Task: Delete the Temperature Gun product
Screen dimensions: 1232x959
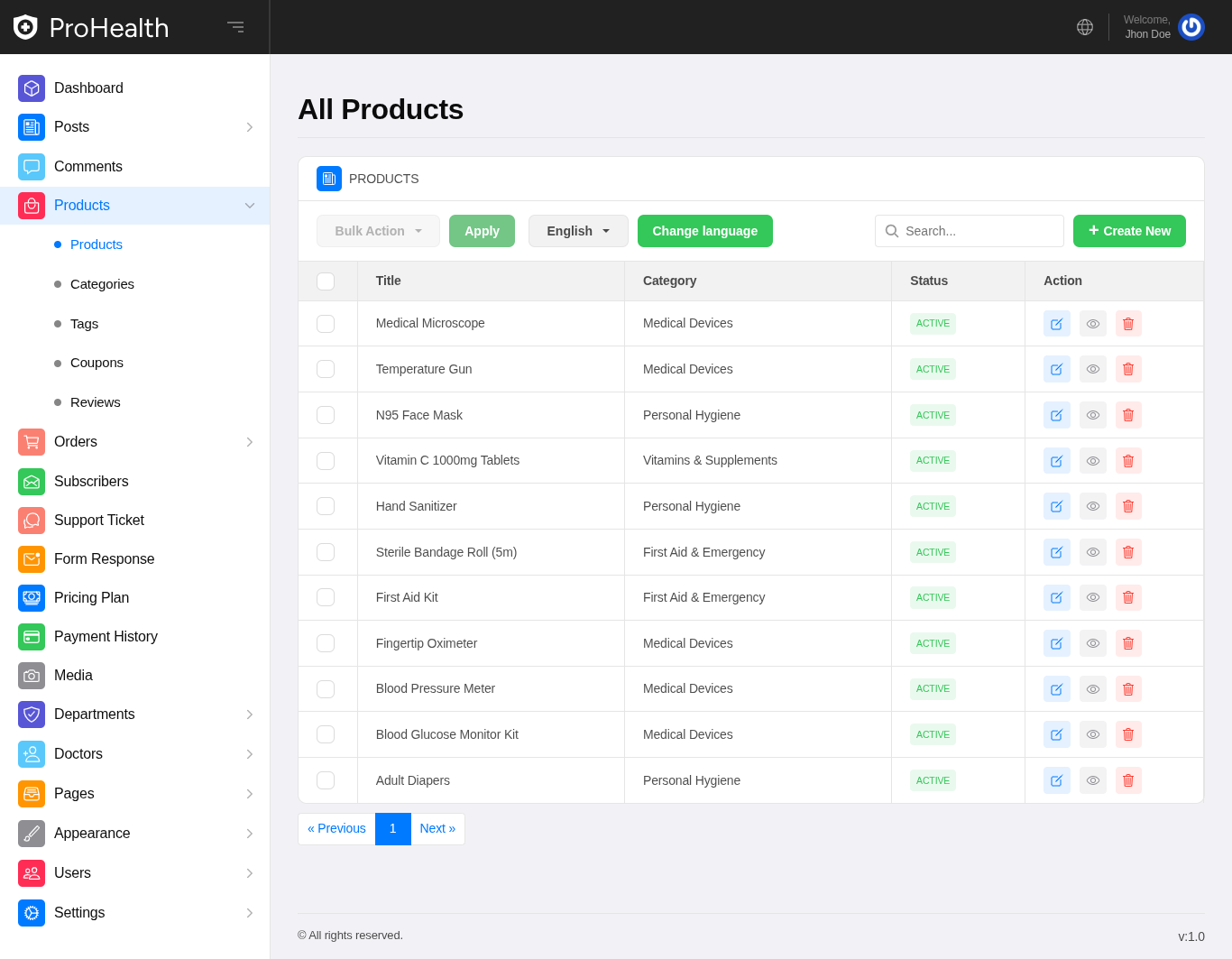Action: (1128, 369)
